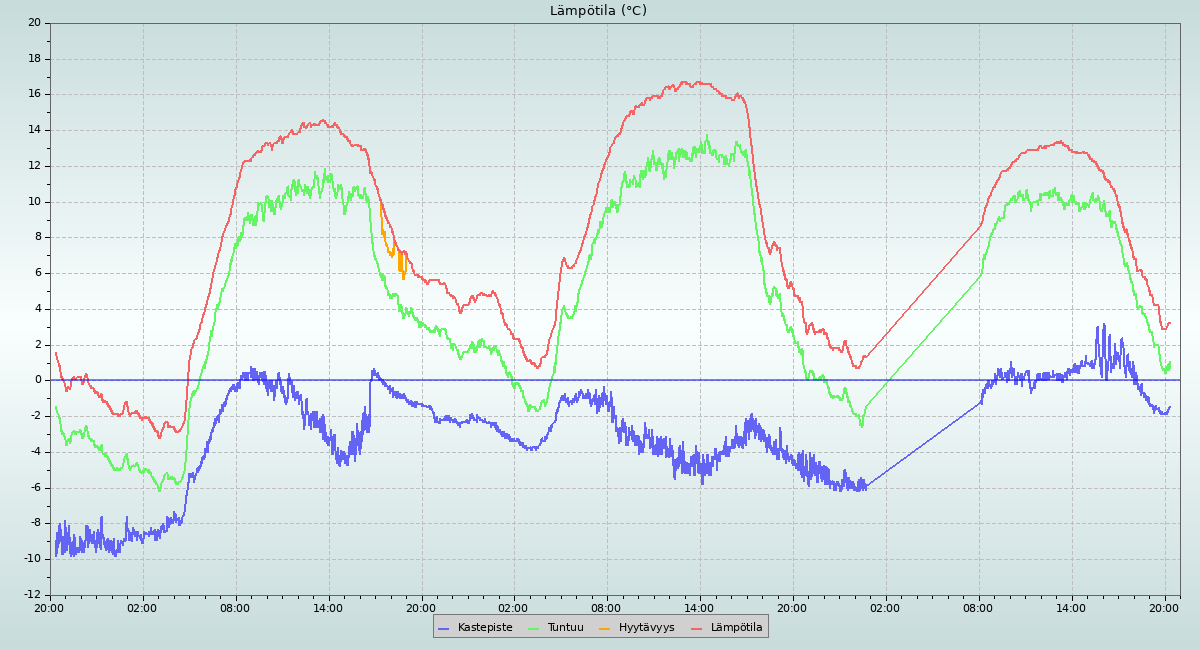This screenshot has height=650, width=1200.
Task: Click the green Tuntuu legend line marker
Action: (533, 628)
